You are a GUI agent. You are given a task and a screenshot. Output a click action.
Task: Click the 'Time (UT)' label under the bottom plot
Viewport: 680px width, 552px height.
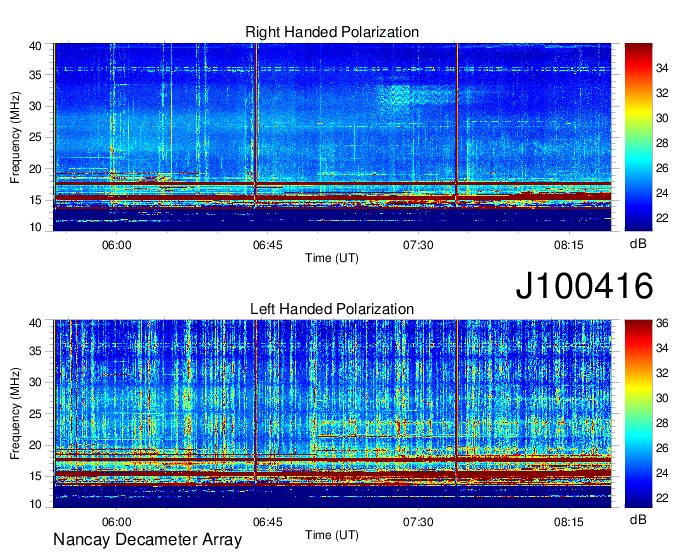click(332, 535)
